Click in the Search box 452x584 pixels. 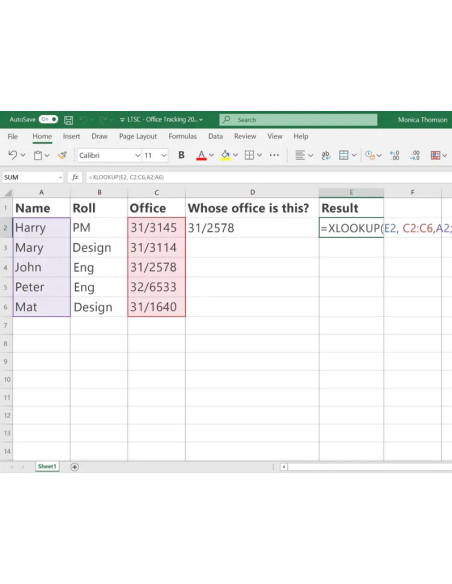(x=298, y=120)
